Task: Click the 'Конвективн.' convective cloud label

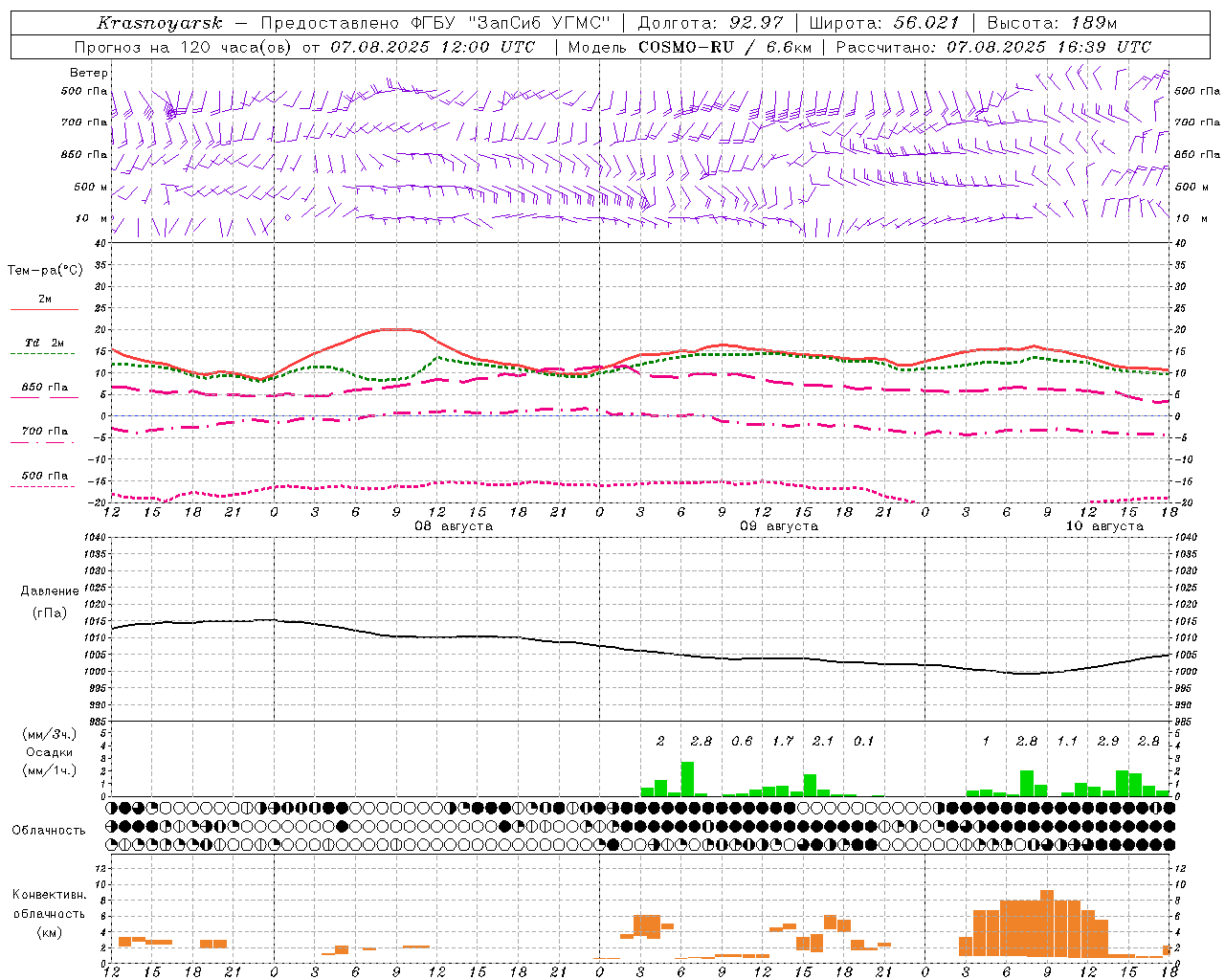Action: [x=50, y=895]
